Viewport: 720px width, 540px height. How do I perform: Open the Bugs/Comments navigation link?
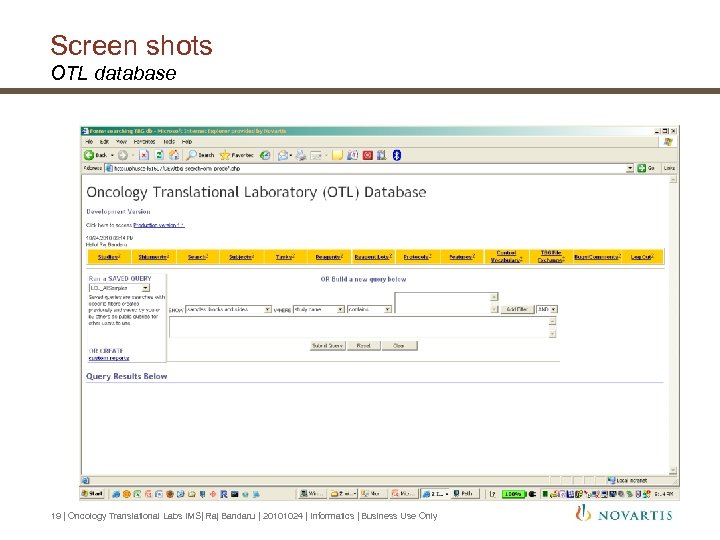pyautogui.click(x=597, y=257)
